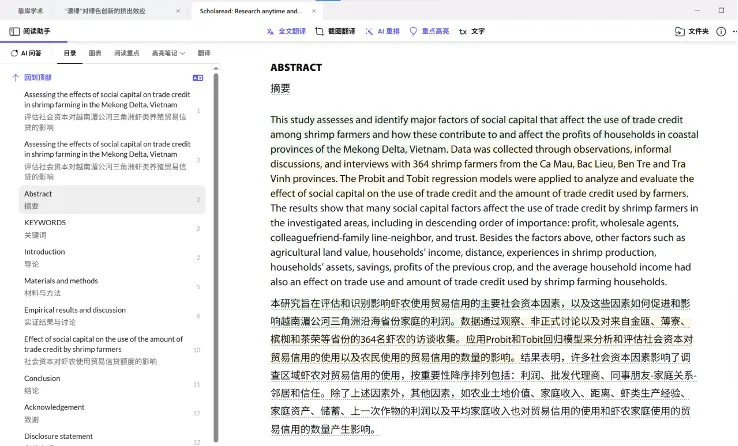Switch to the 阅读重点 tab
The height and width of the screenshot is (446, 738).
126,52
